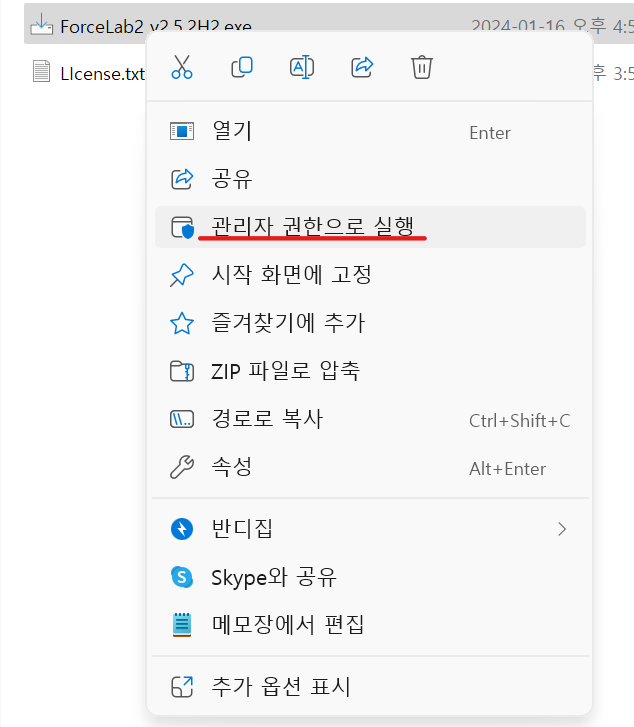This screenshot has width=634, height=727.
Task: Click the icon beside 추가 옵션 표시
Action: coord(182,687)
